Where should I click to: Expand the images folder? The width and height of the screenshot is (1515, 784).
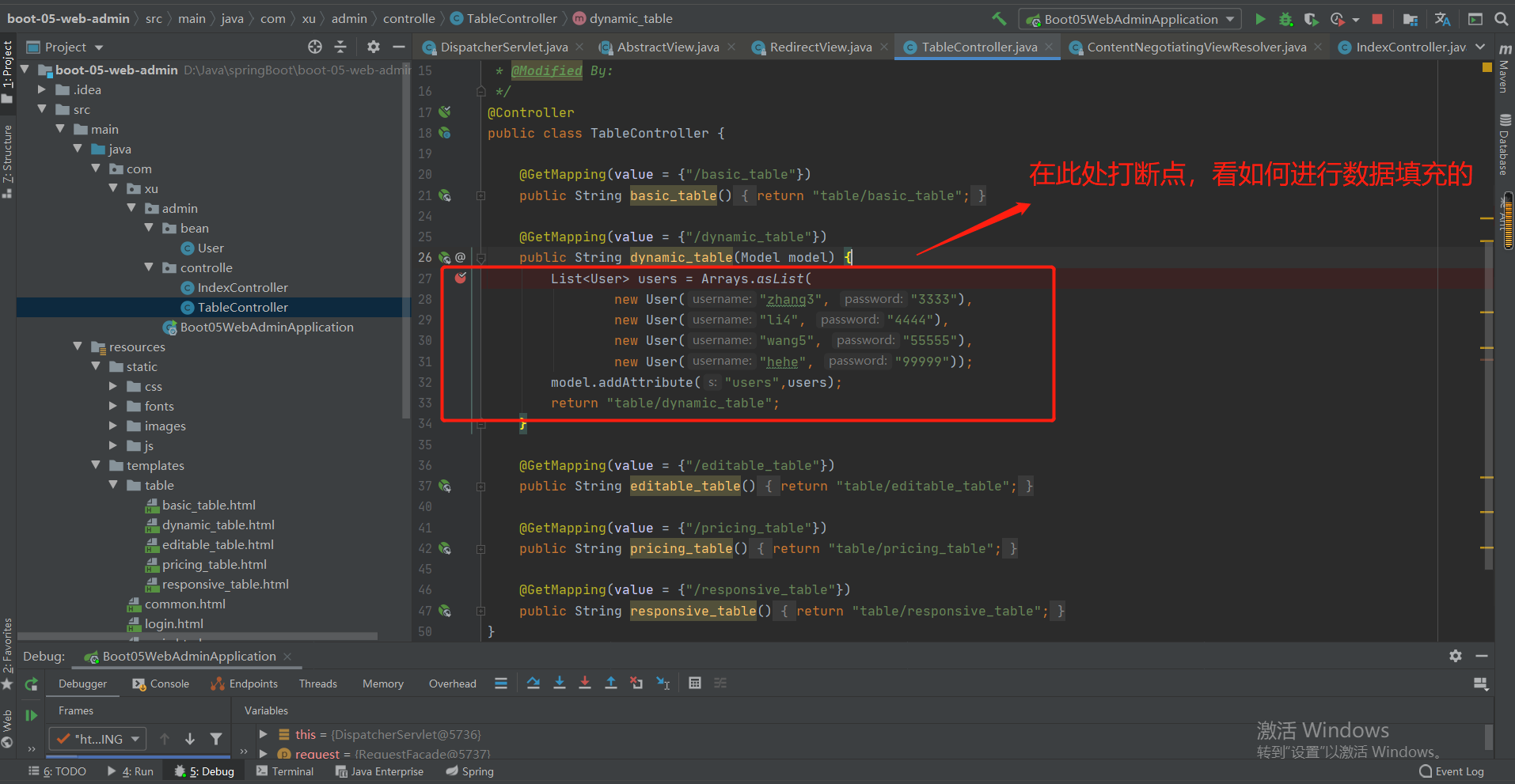click(x=113, y=426)
